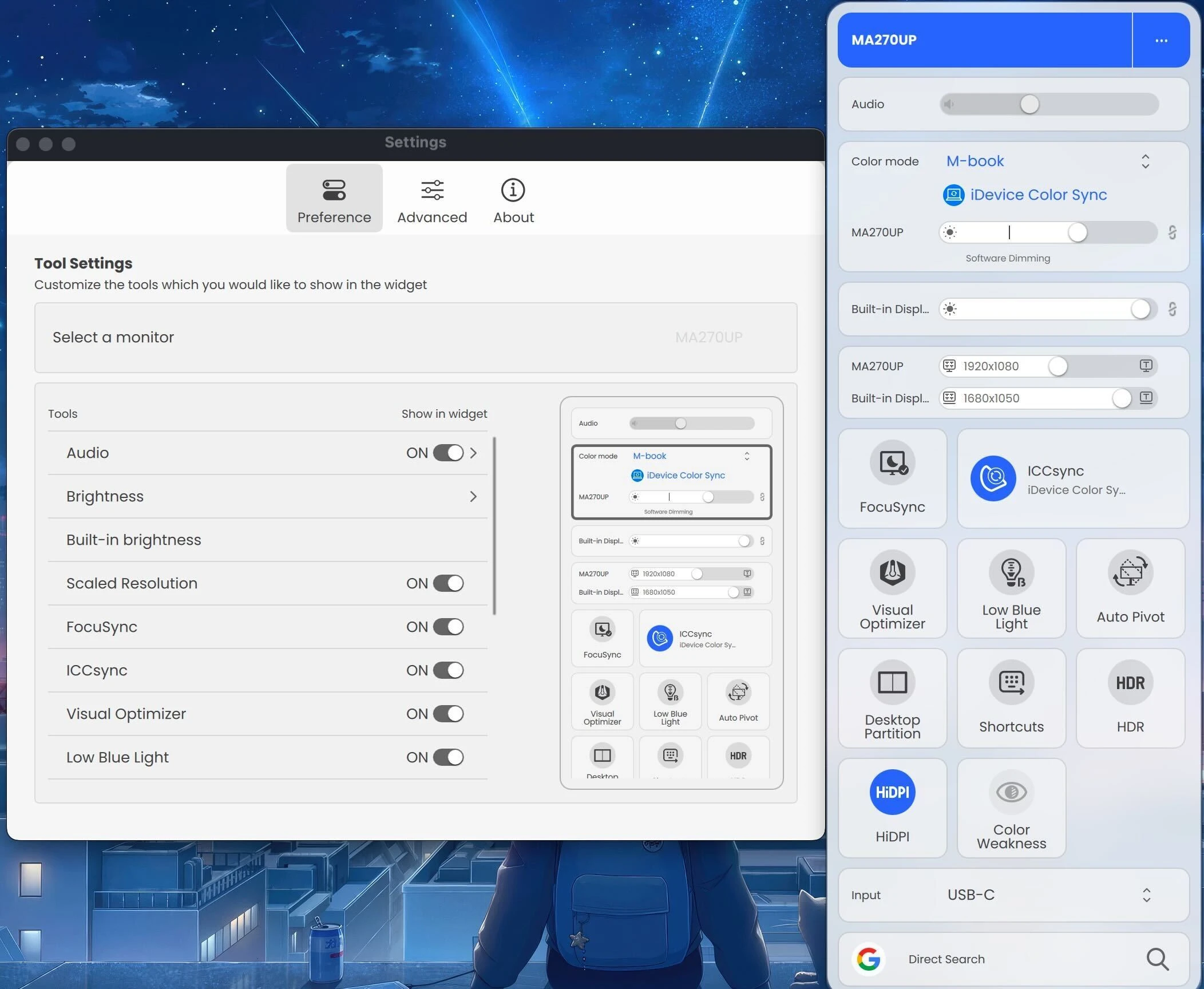Viewport: 1204px width, 989px height.
Task: Click the MA270UP header title button
Action: click(985, 40)
